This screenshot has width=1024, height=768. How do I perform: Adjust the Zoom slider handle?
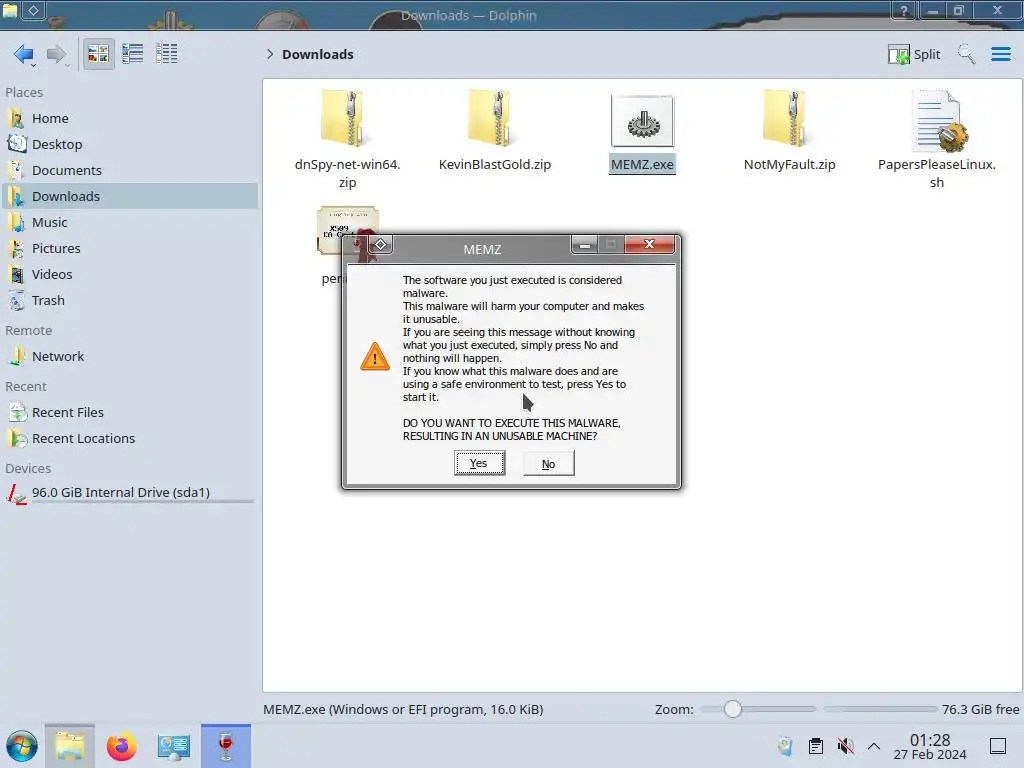[733, 709]
